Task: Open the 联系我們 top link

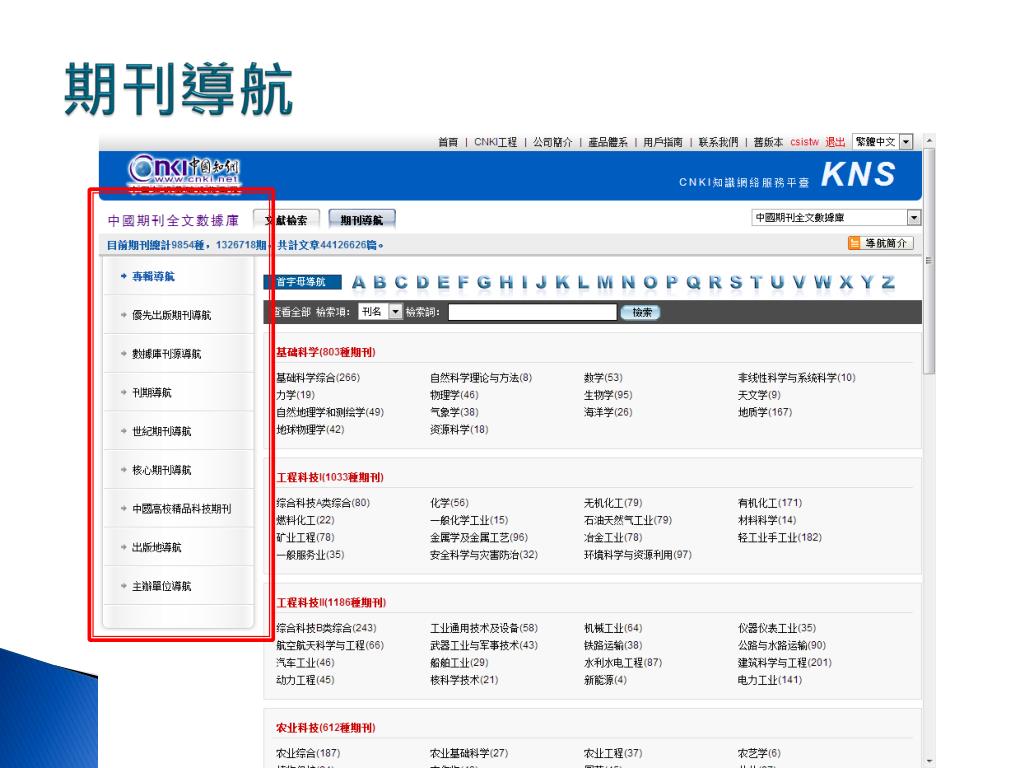Action: tap(718, 142)
